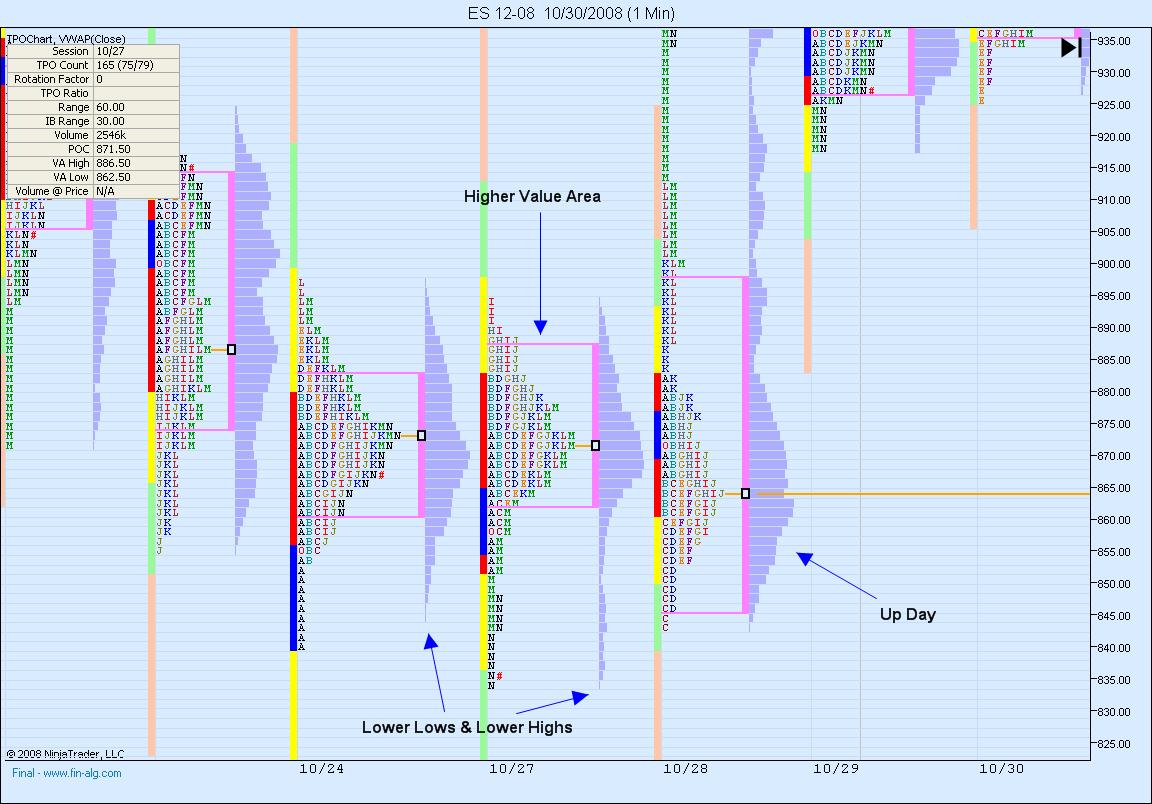Image resolution: width=1152 pixels, height=804 pixels.
Task: Select the TPOChart, VWAP(Close) indicator label
Action: click(67, 39)
